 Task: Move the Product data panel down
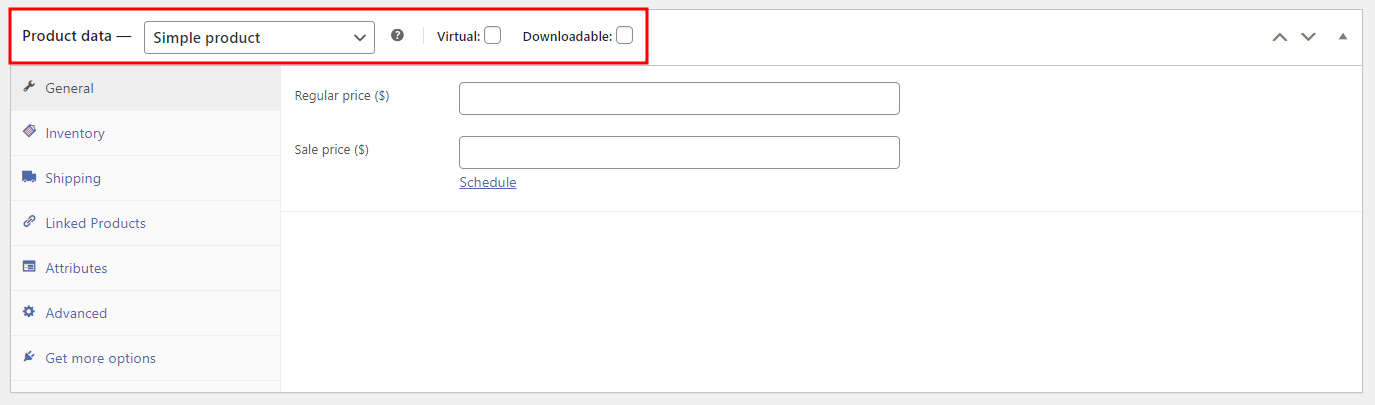click(1308, 37)
